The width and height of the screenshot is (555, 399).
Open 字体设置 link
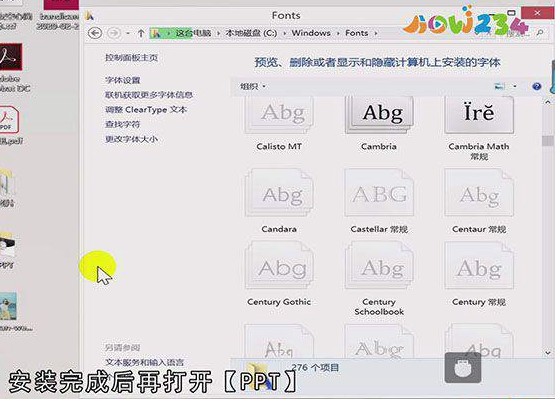tap(122, 80)
